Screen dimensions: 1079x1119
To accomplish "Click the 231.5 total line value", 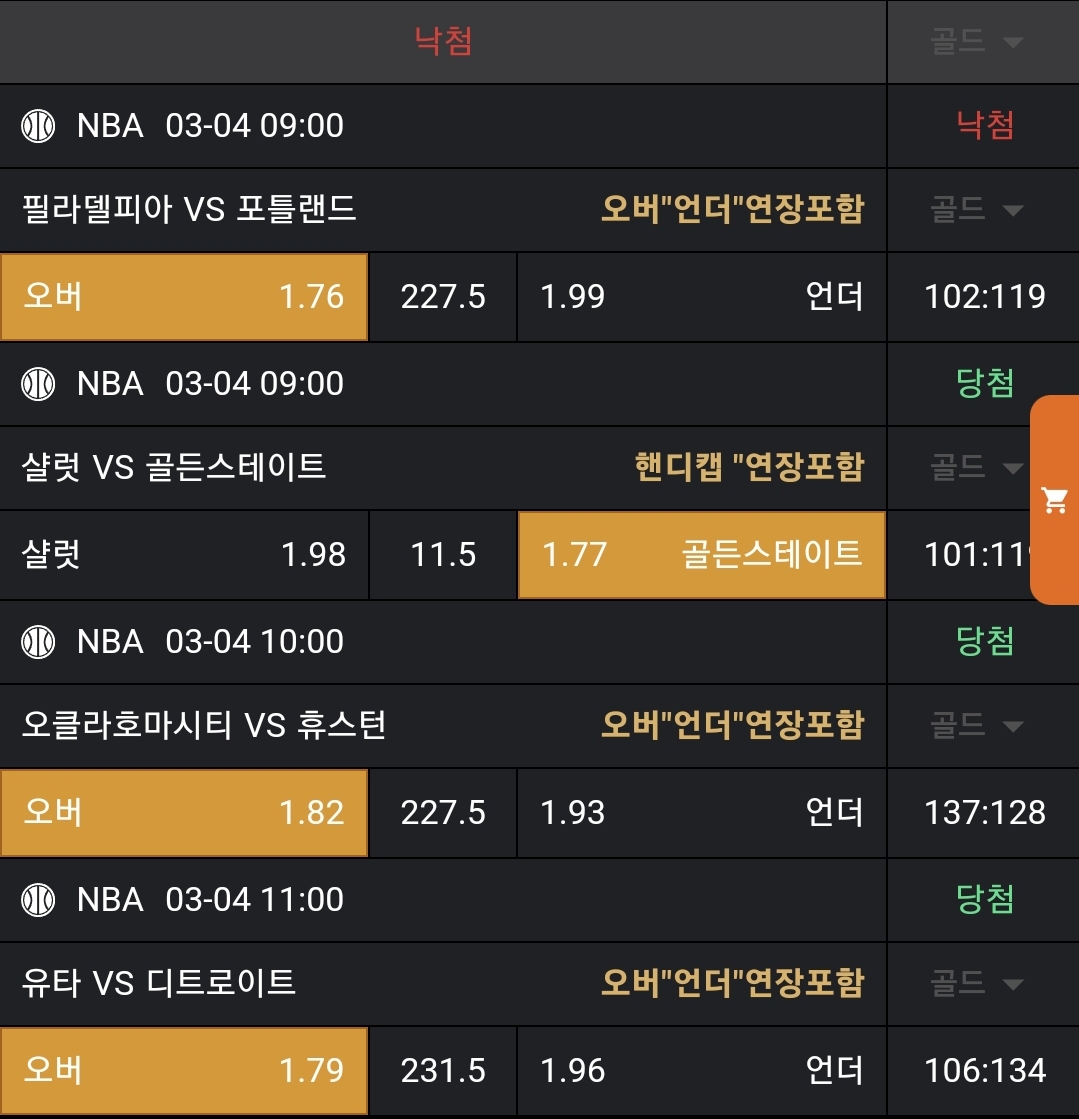I will pos(443,1071).
